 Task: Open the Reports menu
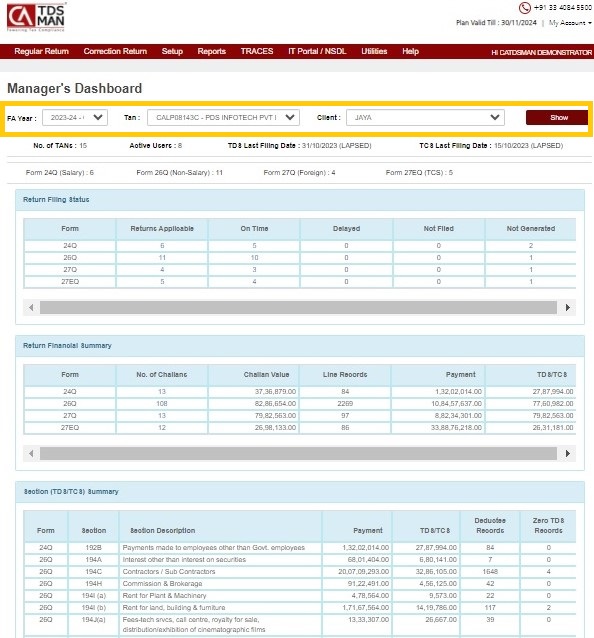(212, 51)
